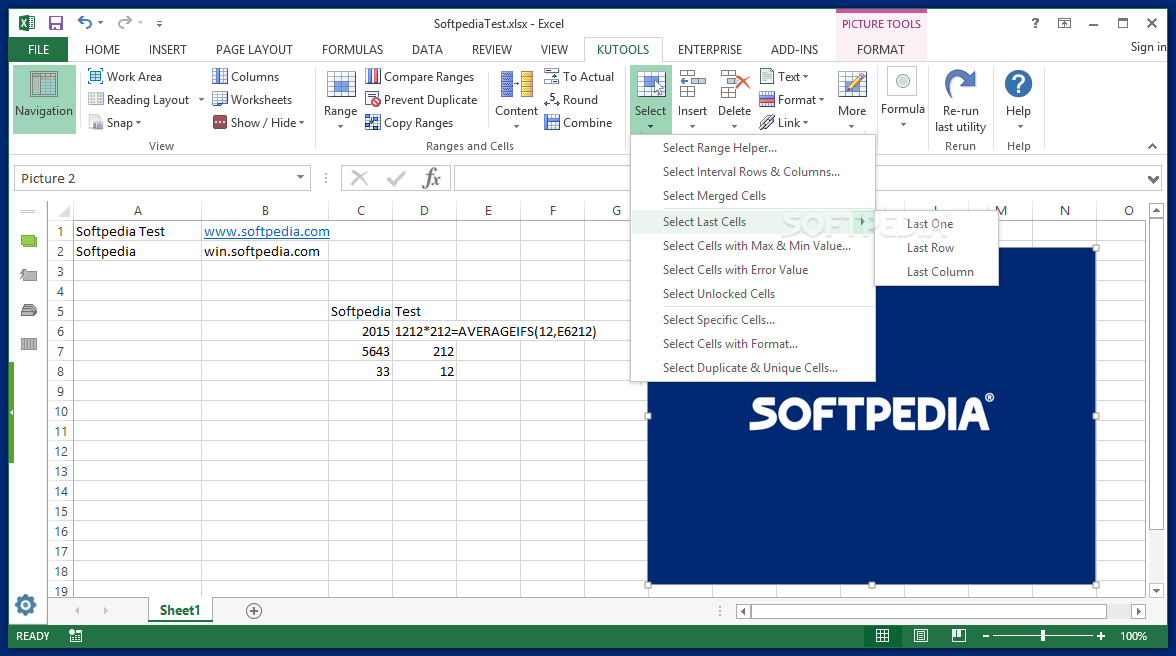The image size is (1176, 656).
Task: Switch to Page Break Preview
Action: (958, 636)
